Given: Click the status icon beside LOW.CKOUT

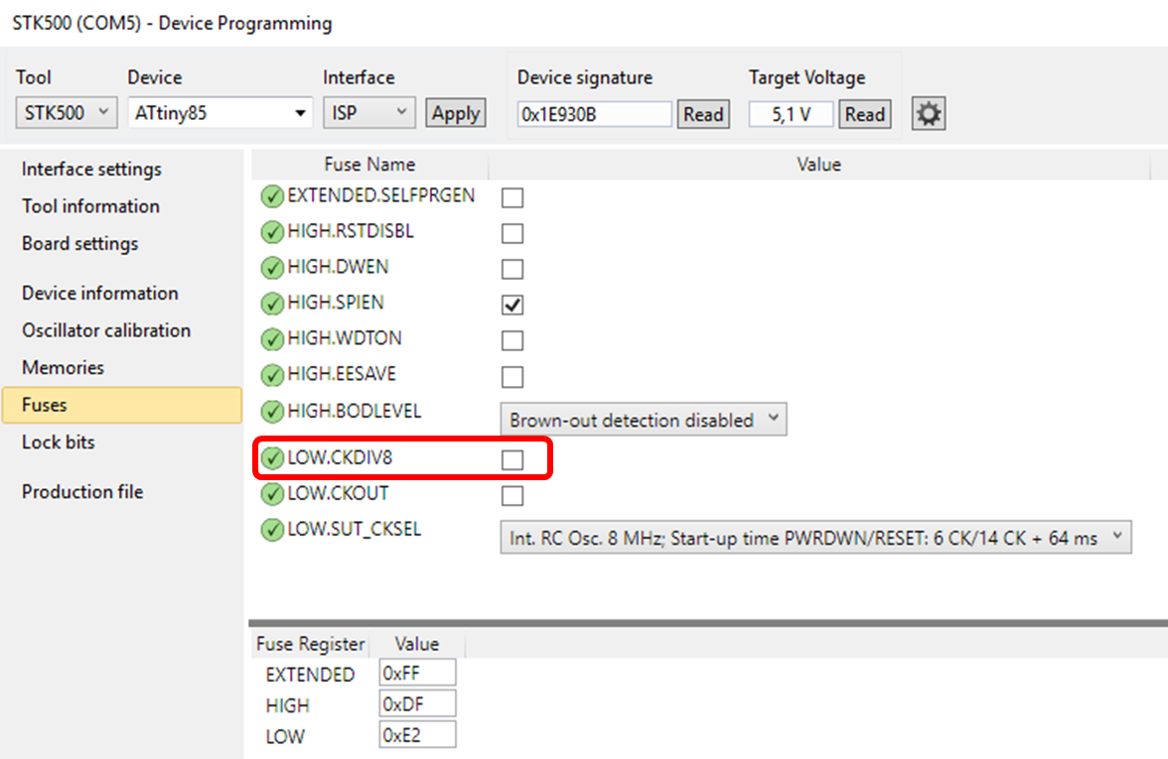Looking at the screenshot, I should click(273, 494).
